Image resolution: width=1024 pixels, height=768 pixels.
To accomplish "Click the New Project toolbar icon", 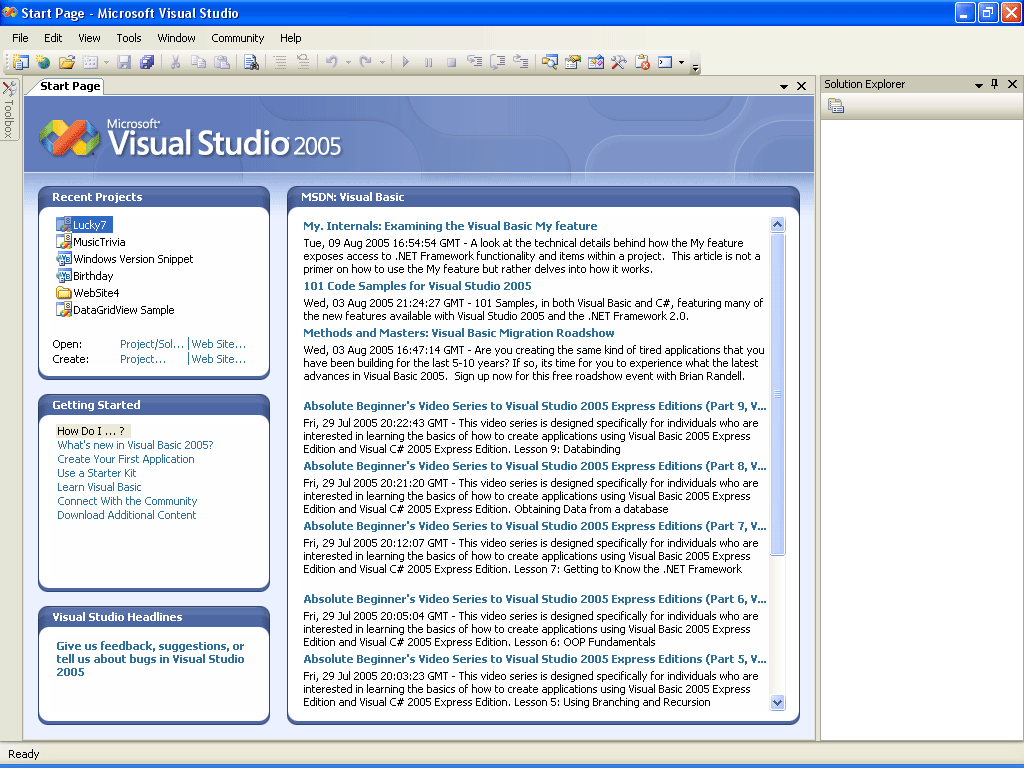I will [x=19, y=62].
